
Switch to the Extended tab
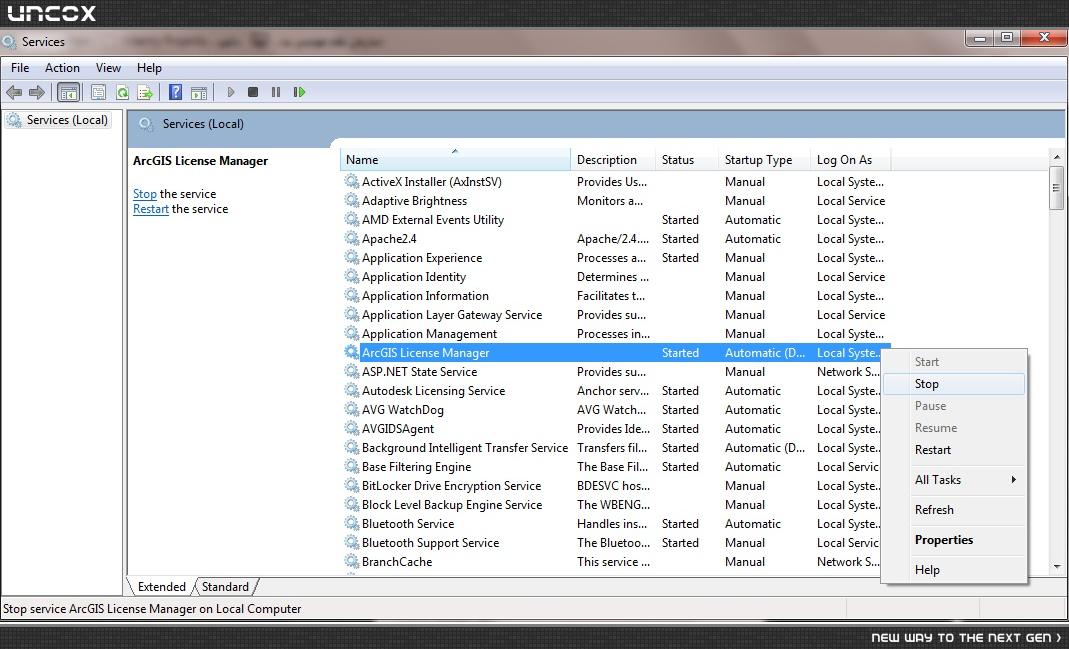(161, 587)
